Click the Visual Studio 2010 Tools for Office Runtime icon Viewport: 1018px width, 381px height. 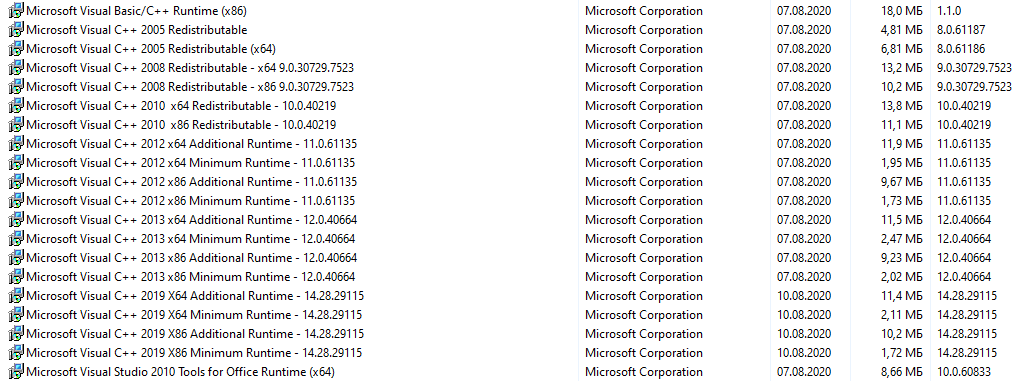pos(16,372)
